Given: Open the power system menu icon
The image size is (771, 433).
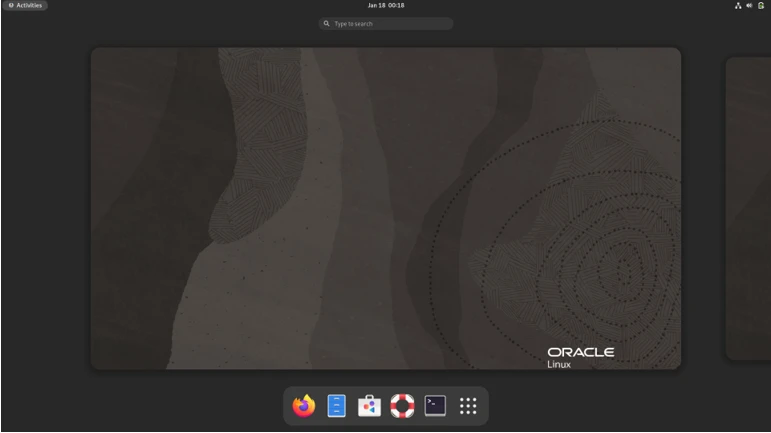Looking at the screenshot, I should coord(761,5).
